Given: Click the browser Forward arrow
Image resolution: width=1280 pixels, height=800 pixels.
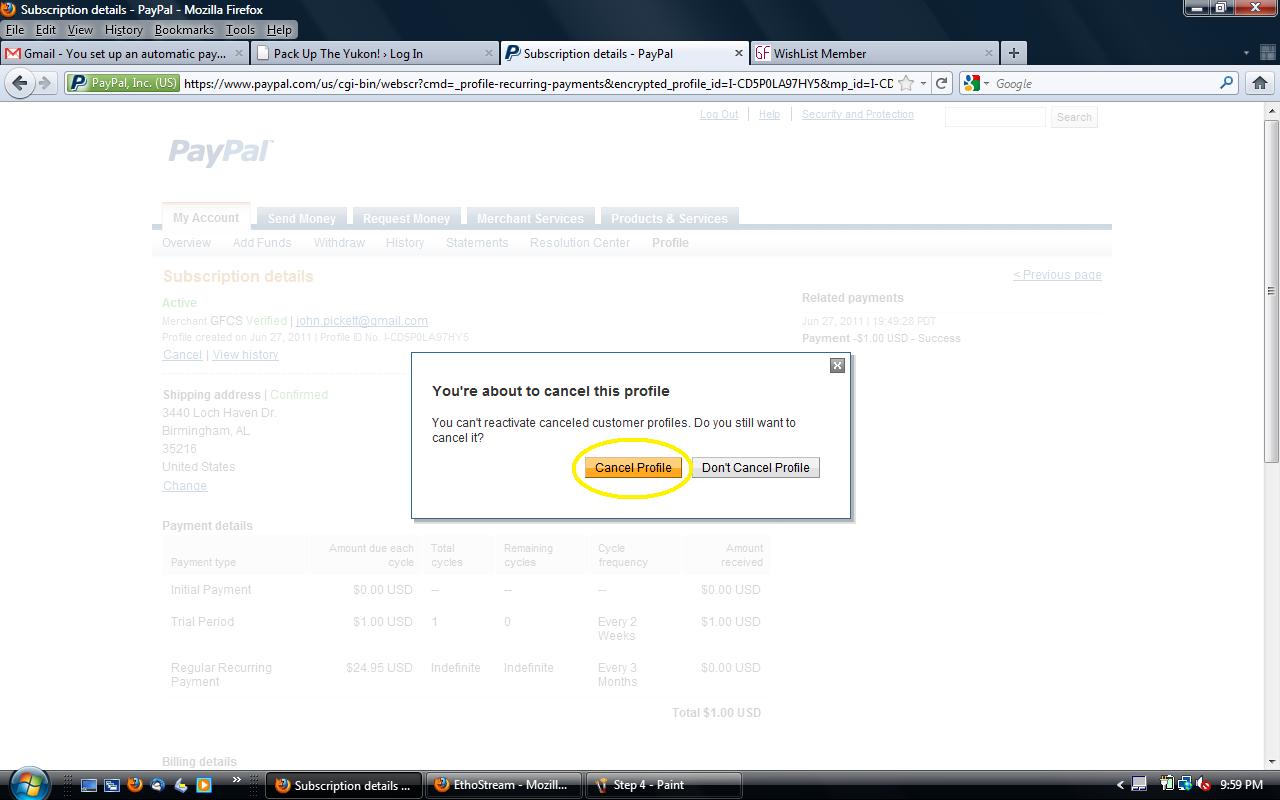Looking at the screenshot, I should (x=44, y=83).
